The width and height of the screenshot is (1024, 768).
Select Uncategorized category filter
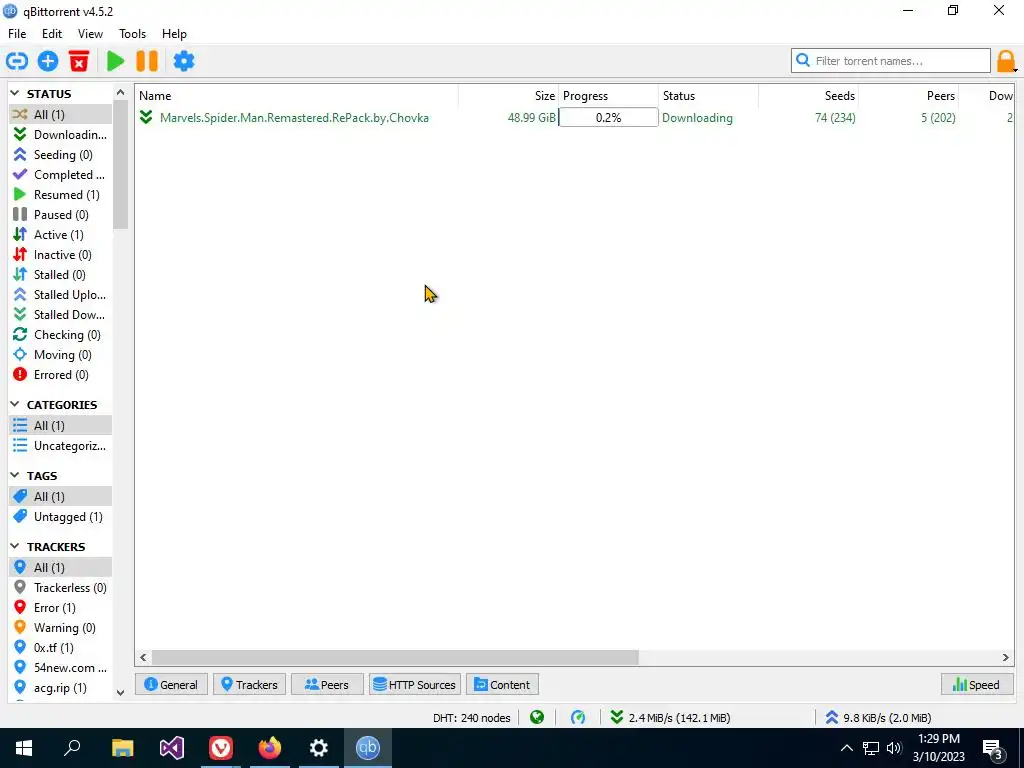coord(61,446)
